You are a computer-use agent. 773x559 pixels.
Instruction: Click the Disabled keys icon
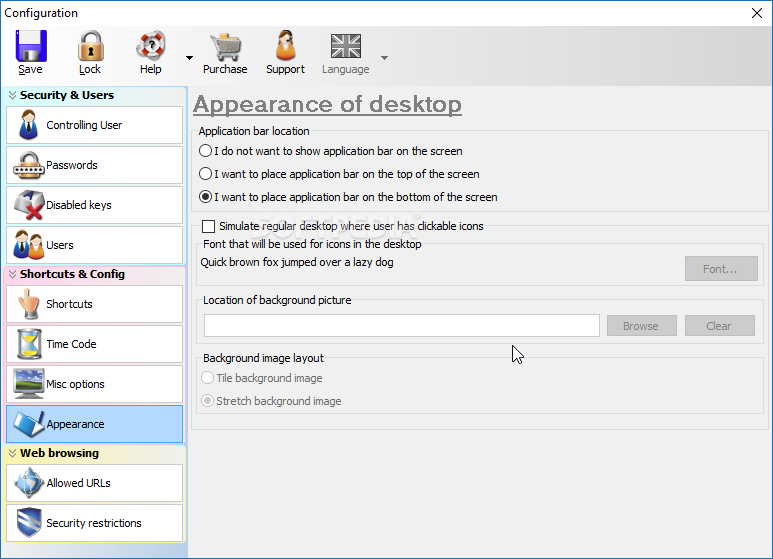[x=29, y=205]
